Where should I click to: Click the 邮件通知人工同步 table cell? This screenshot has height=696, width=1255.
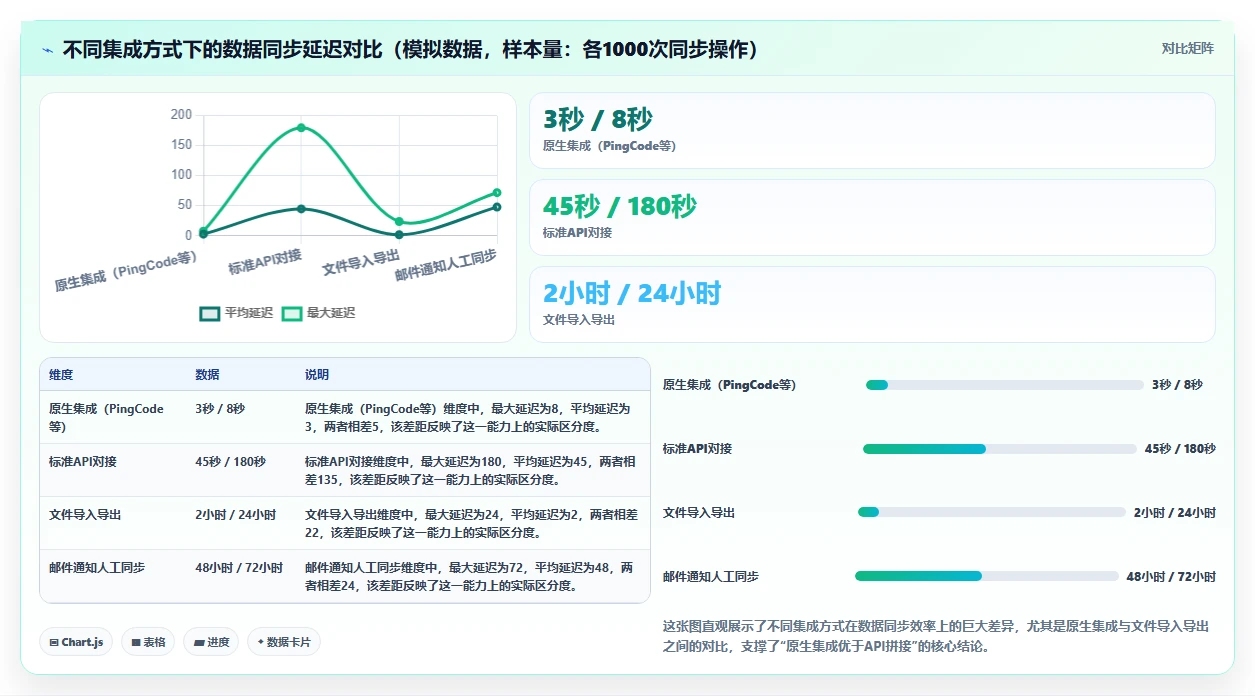tap(113, 577)
